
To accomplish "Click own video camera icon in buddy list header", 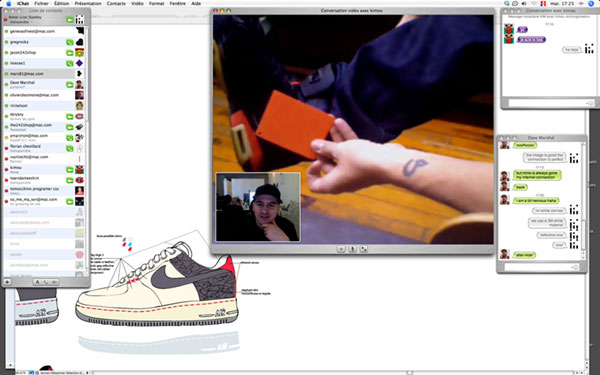I will click(70, 20).
